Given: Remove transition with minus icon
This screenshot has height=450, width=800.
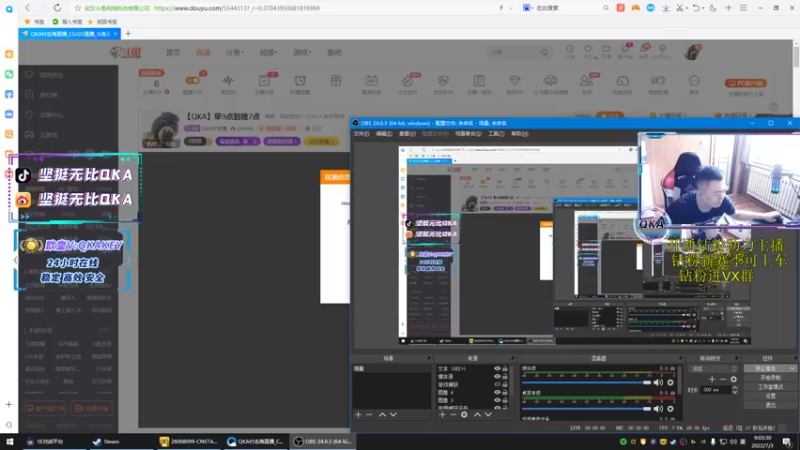Looking at the screenshot, I should pyautogui.click(x=723, y=379).
